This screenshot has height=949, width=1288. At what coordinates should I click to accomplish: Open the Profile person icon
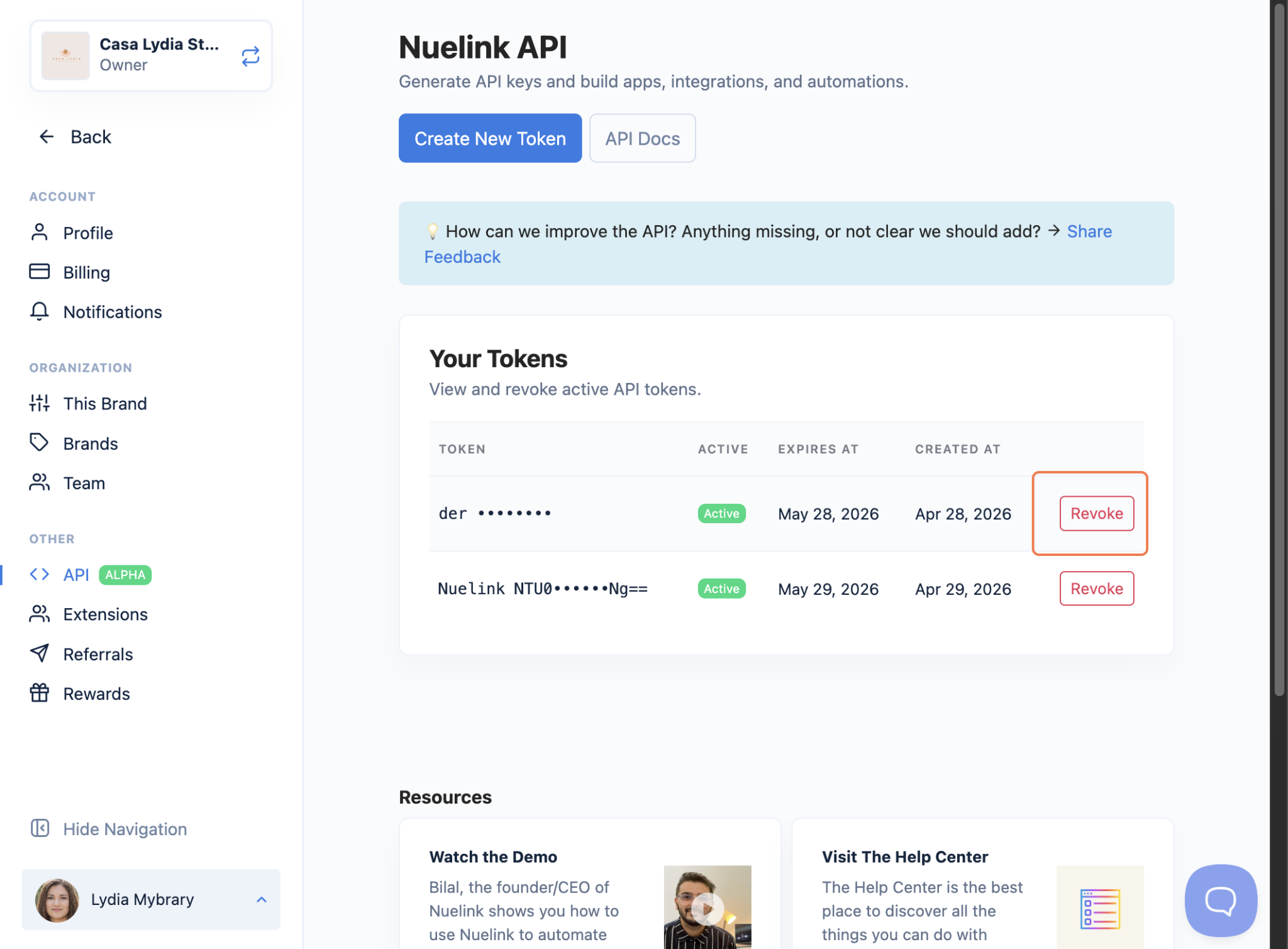click(39, 233)
